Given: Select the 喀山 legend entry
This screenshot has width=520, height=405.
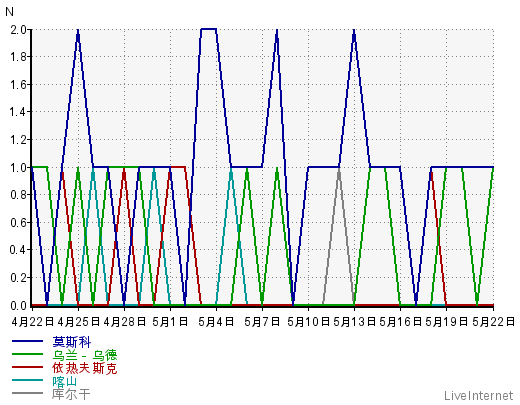Looking at the screenshot, I should pos(65,381).
